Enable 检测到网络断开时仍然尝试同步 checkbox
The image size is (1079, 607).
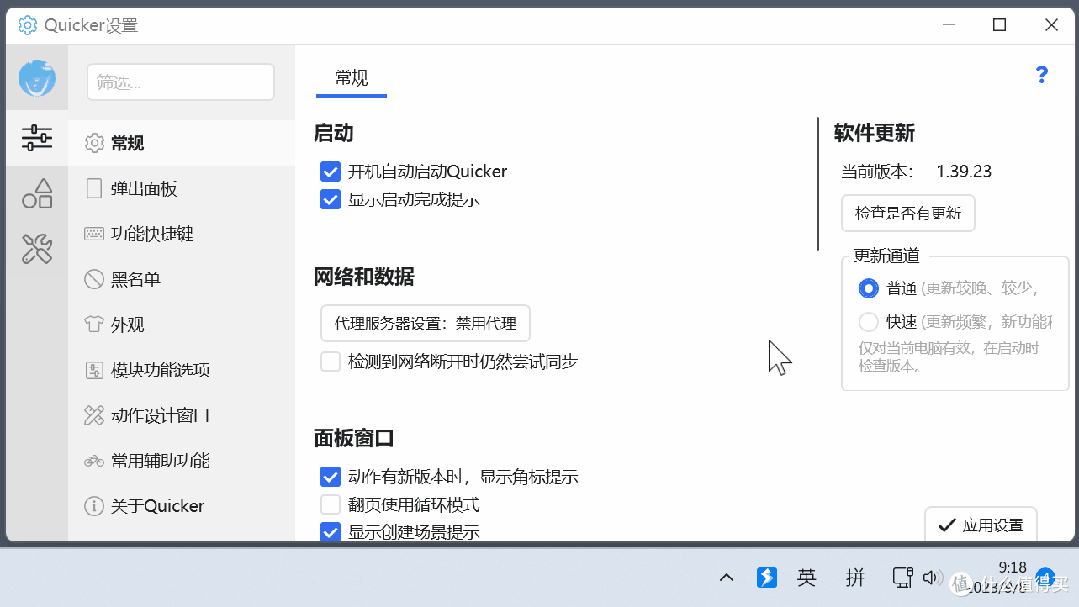click(x=330, y=361)
